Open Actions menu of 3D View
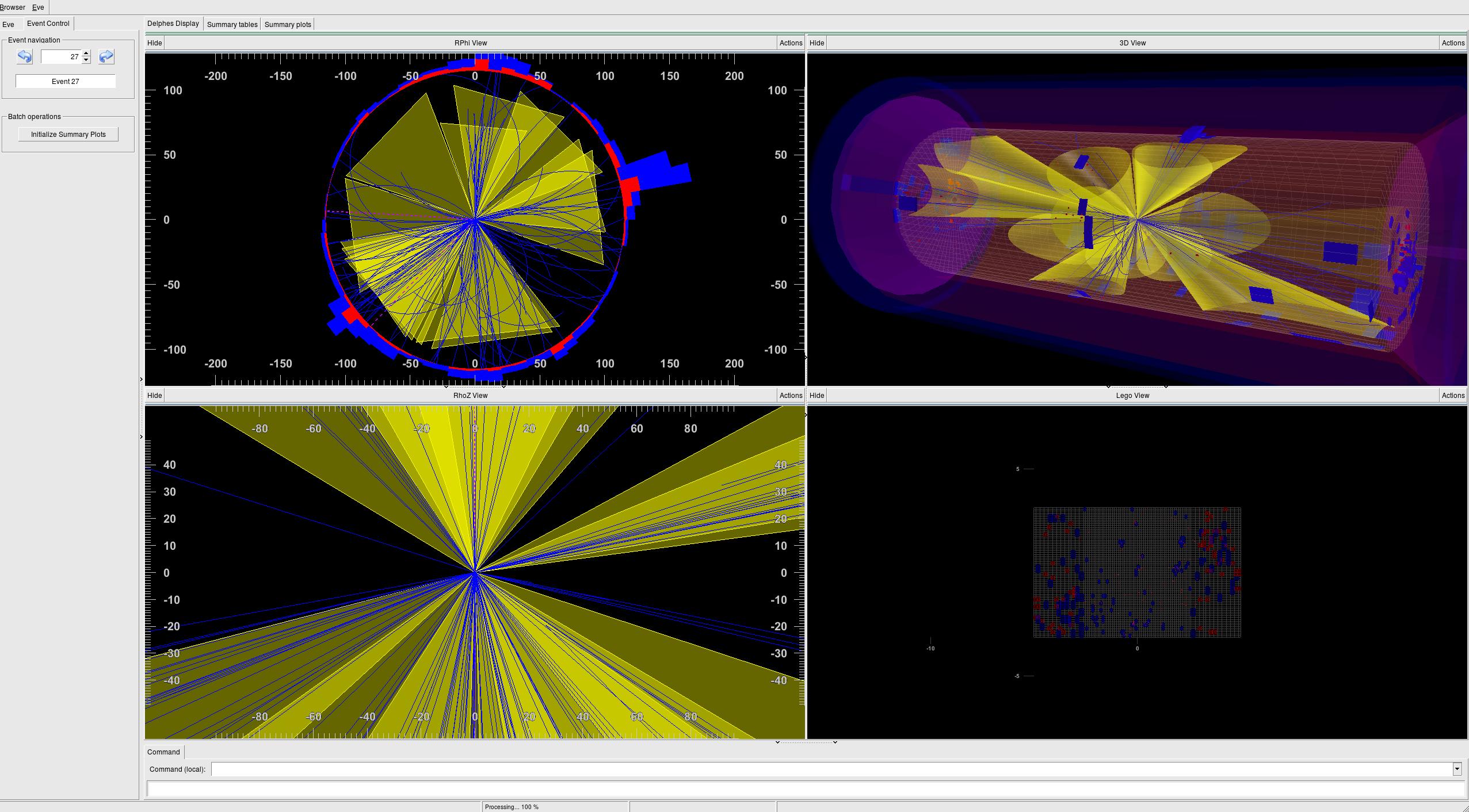This screenshot has width=1469, height=812. click(x=1452, y=43)
